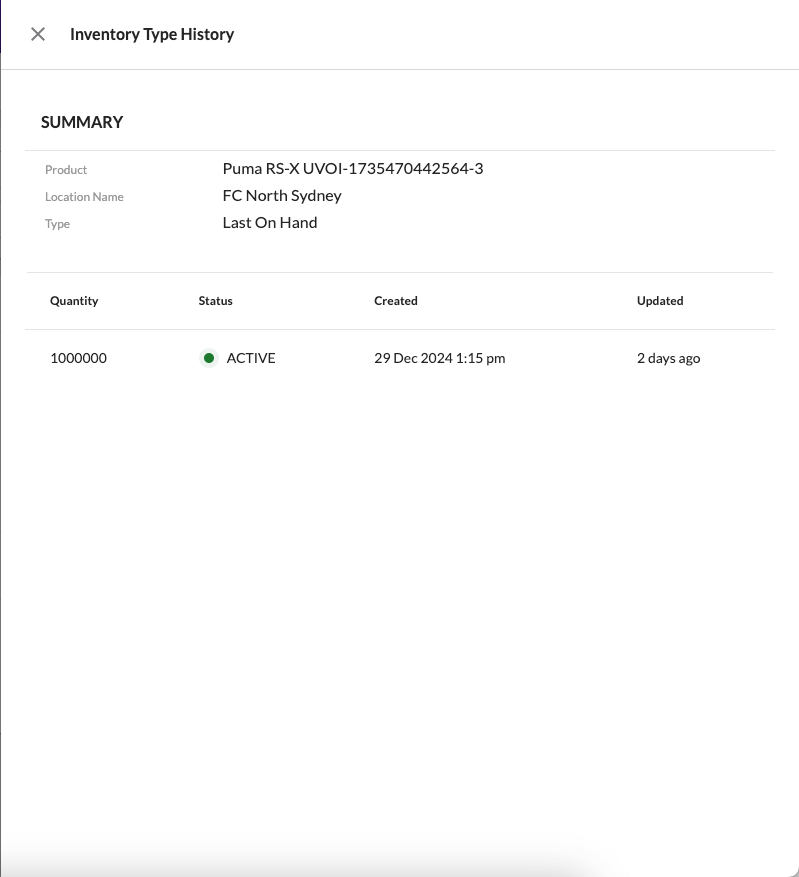Click the Puma RS-X product name value
This screenshot has width=799, height=877.
[352, 169]
